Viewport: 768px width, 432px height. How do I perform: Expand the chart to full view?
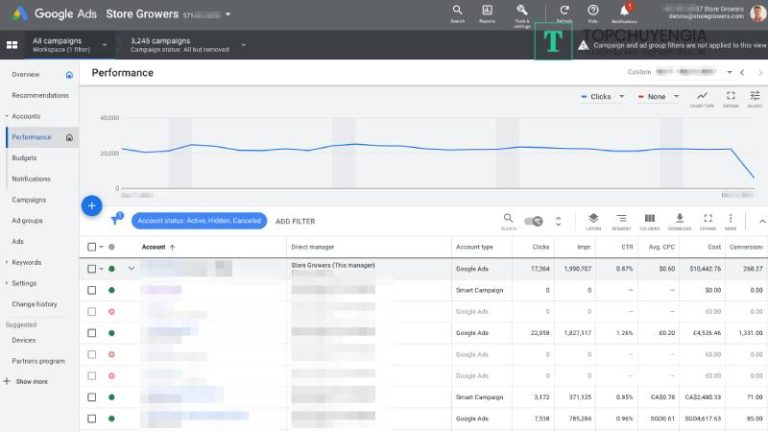point(730,97)
